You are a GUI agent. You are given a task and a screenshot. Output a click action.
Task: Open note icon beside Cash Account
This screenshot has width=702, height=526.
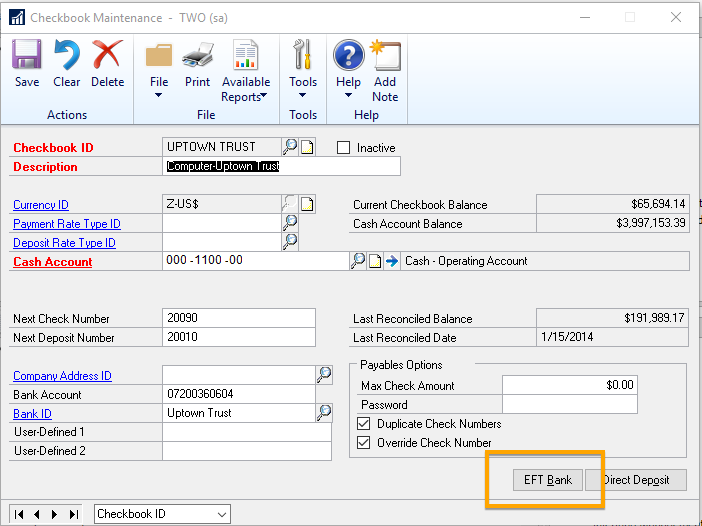pyautogui.click(x=375, y=261)
